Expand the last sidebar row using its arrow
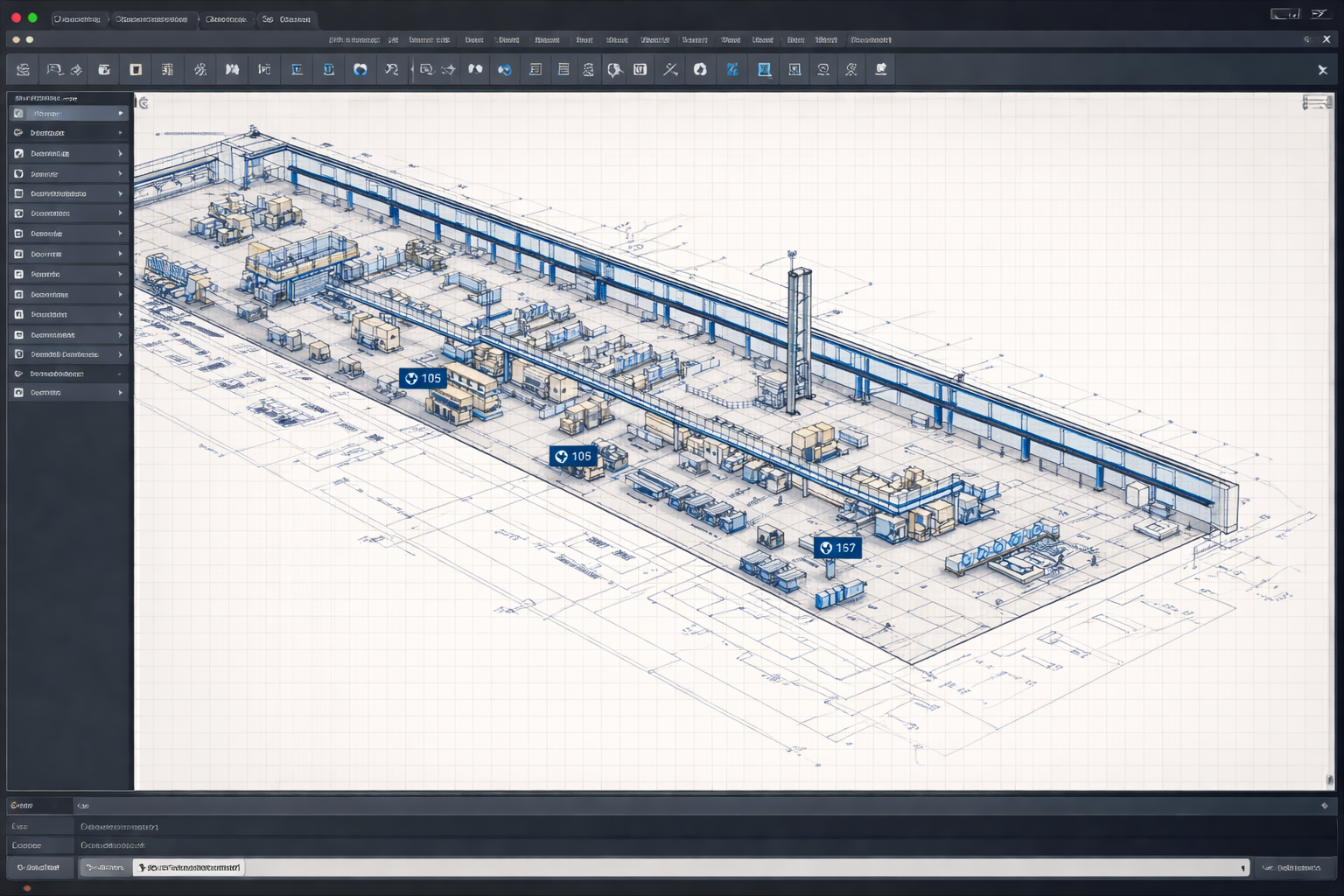The width and height of the screenshot is (1344, 896). [x=121, y=393]
